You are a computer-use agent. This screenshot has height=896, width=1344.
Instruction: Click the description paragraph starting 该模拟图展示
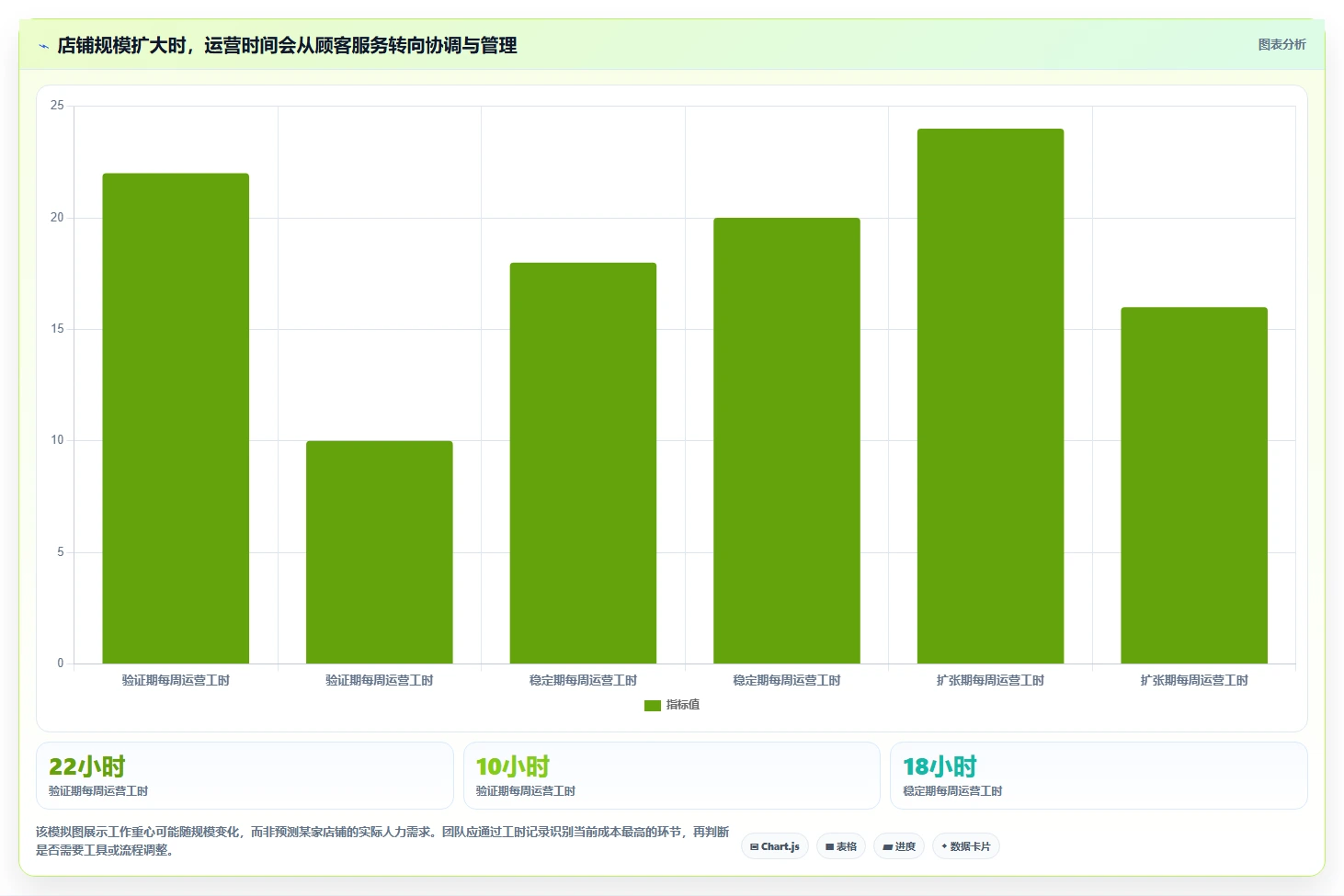pyautogui.click(x=382, y=841)
